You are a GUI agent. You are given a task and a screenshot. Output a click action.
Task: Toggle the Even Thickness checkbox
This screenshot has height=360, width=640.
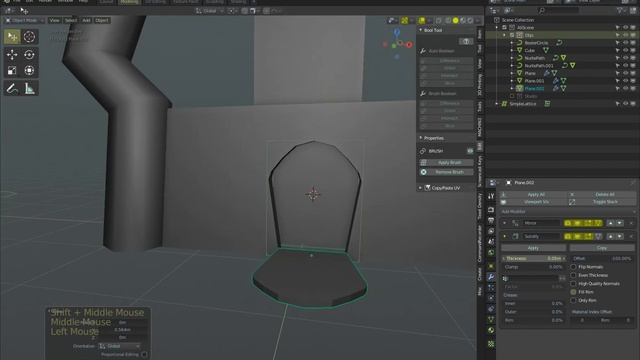pyautogui.click(x=573, y=275)
